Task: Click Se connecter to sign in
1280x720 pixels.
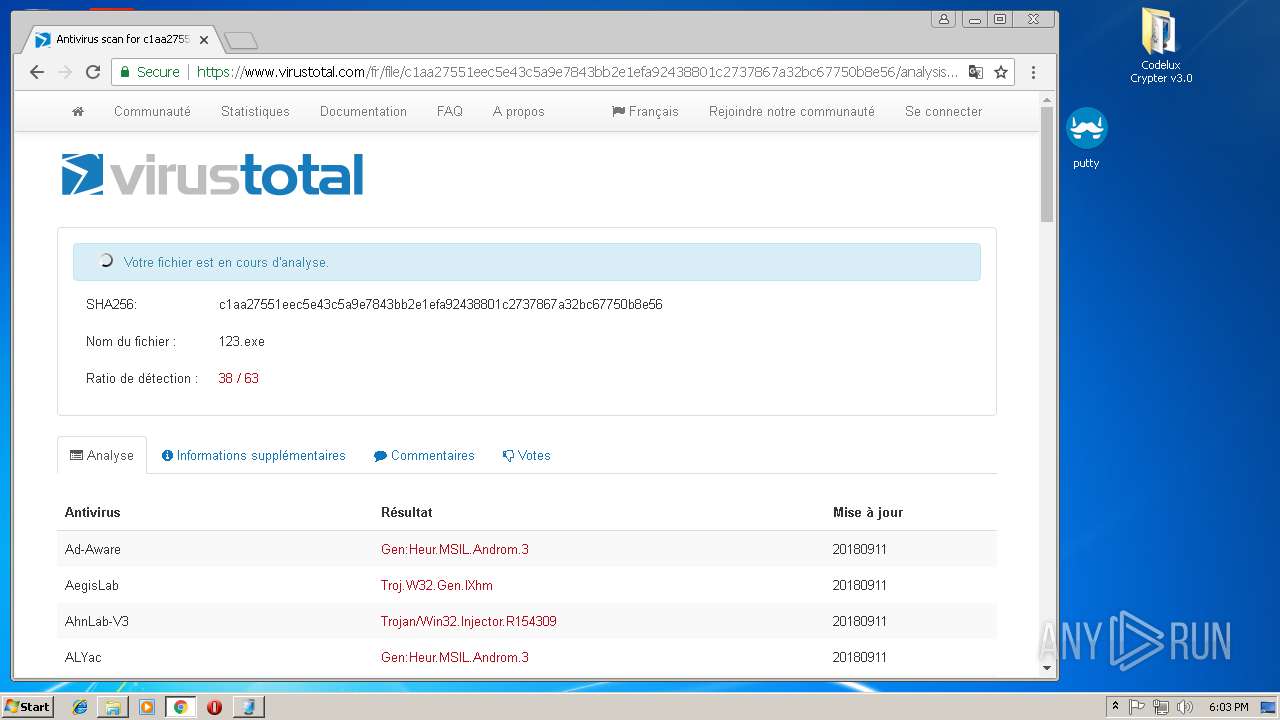Action: (x=944, y=112)
